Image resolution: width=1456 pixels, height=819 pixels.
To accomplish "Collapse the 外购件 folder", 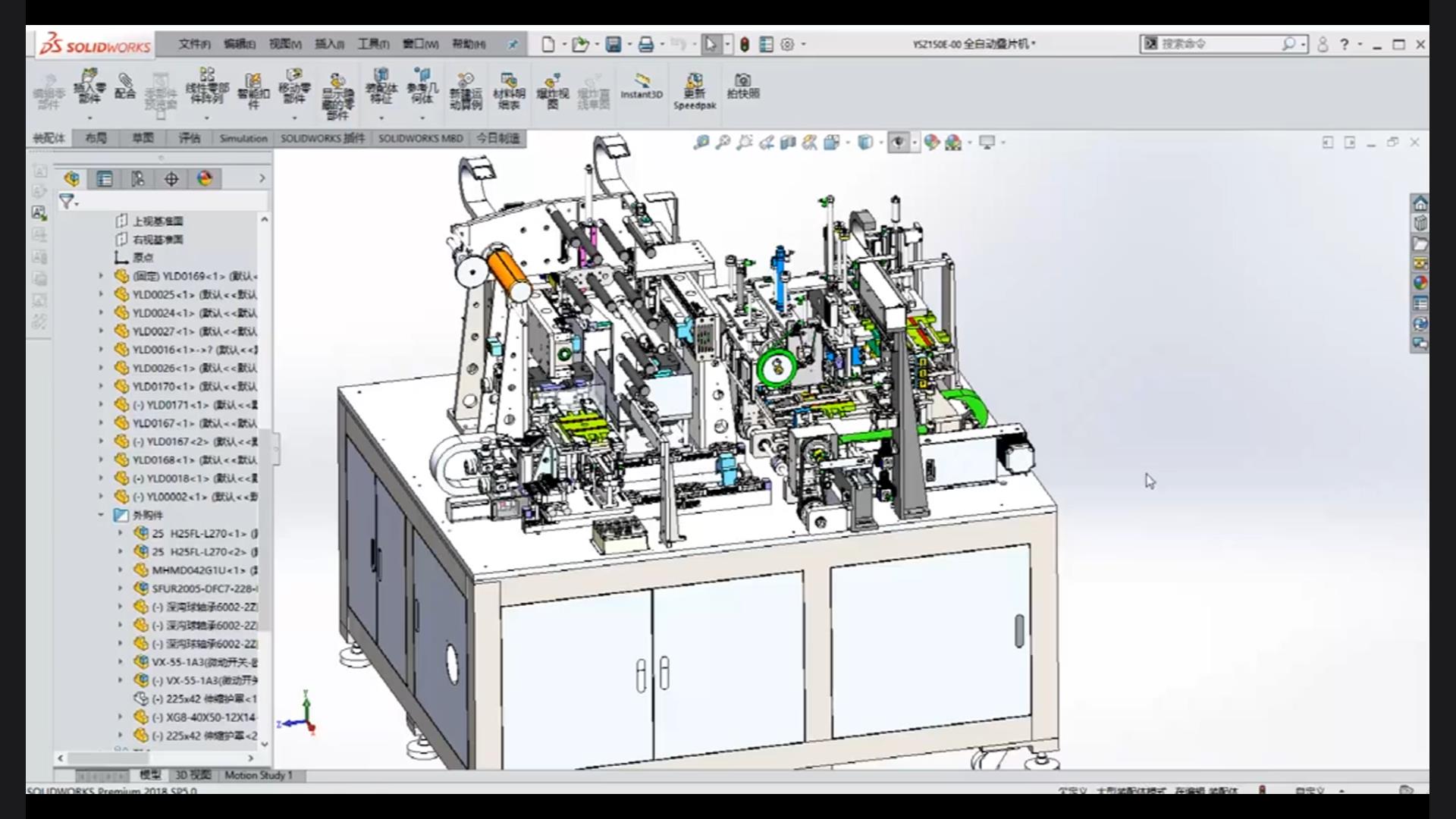I will click(x=101, y=515).
